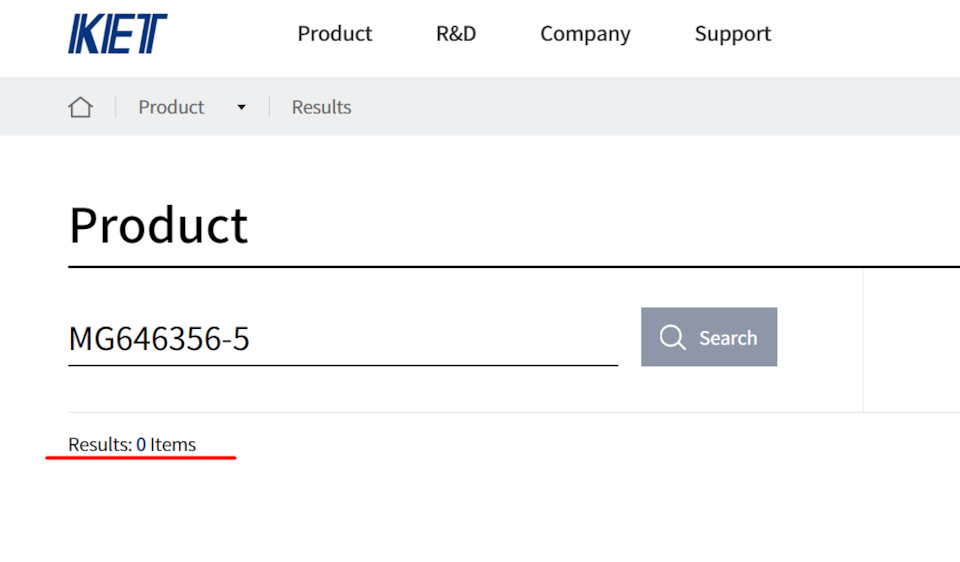Viewport: 960px width, 562px height.
Task: Click the large Product page heading
Action: pos(158,225)
